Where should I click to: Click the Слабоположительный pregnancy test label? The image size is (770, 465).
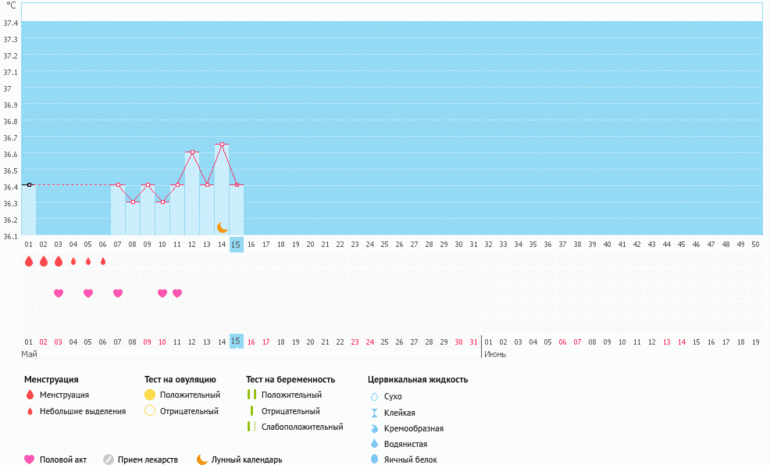(x=297, y=427)
